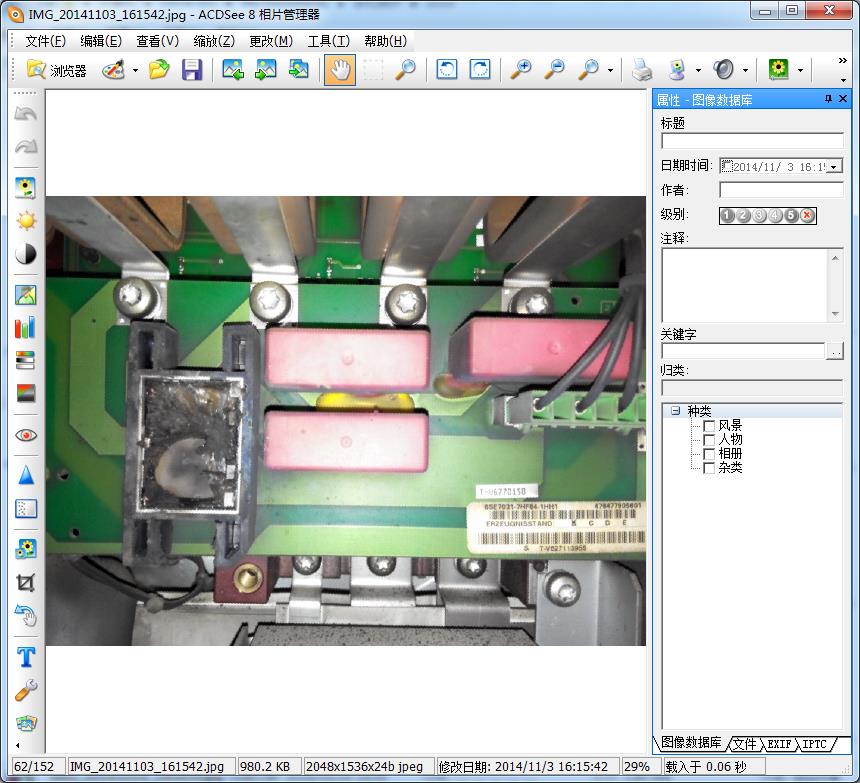The height and width of the screenshot is (783, 860).
Task: Open the levels bar chart tool
Action: click(26, 327)
